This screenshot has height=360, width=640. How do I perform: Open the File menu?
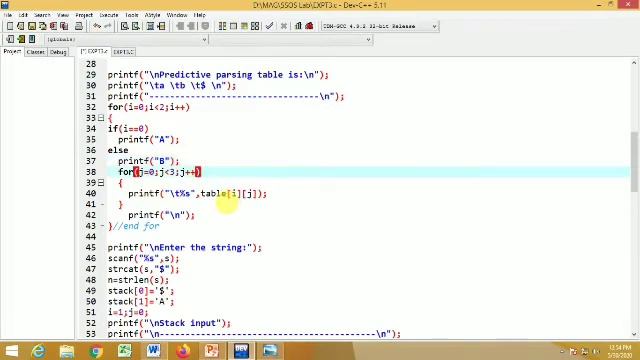[x=8, y=15]
